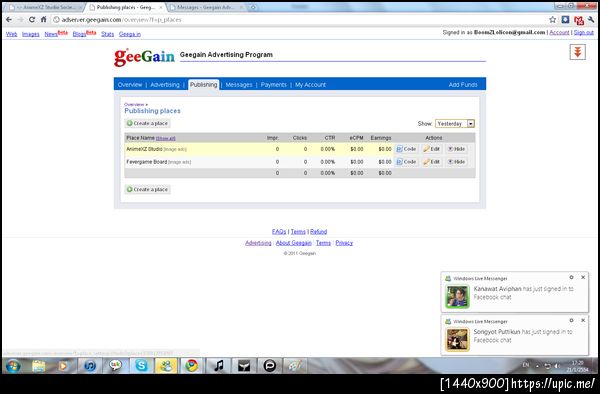Open the FAQs footer link
Viewport: 600px width, 394px height.
tap(279, 231)
